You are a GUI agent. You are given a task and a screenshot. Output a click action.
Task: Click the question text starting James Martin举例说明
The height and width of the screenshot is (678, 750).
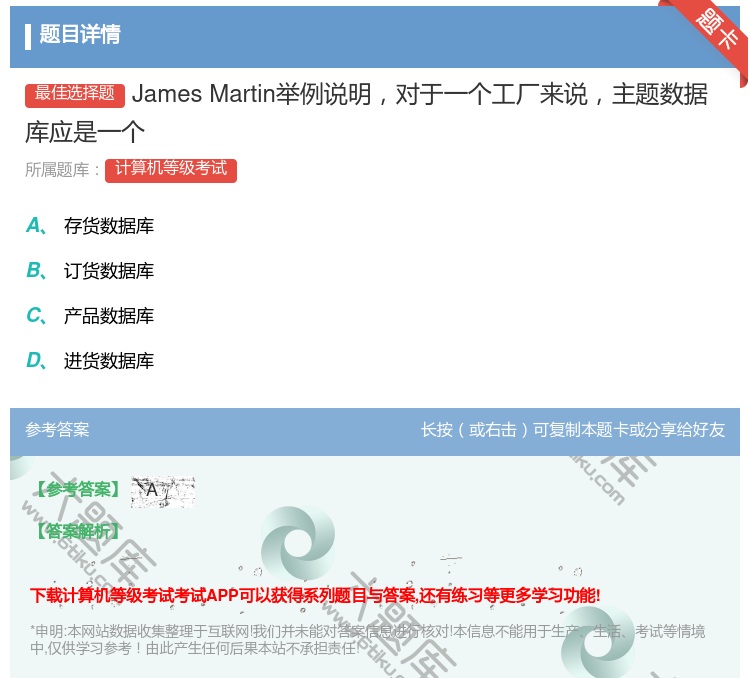366,113
